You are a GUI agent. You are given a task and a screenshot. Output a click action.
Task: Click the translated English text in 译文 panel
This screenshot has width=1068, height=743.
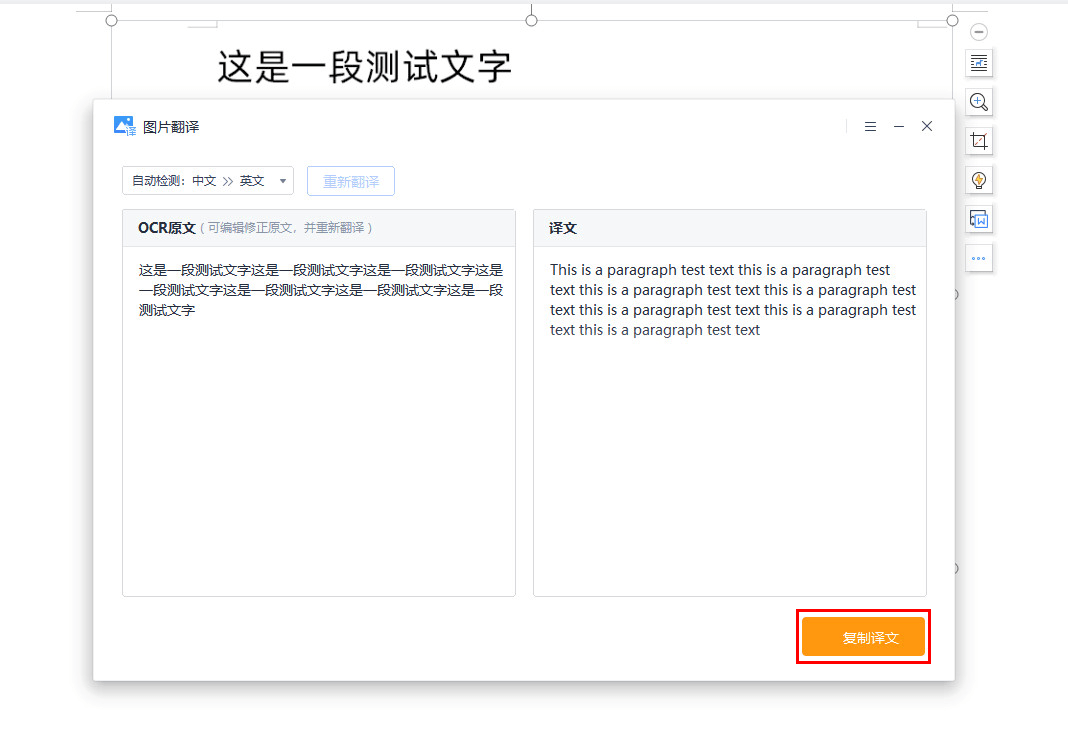click(x=732, y=299)
